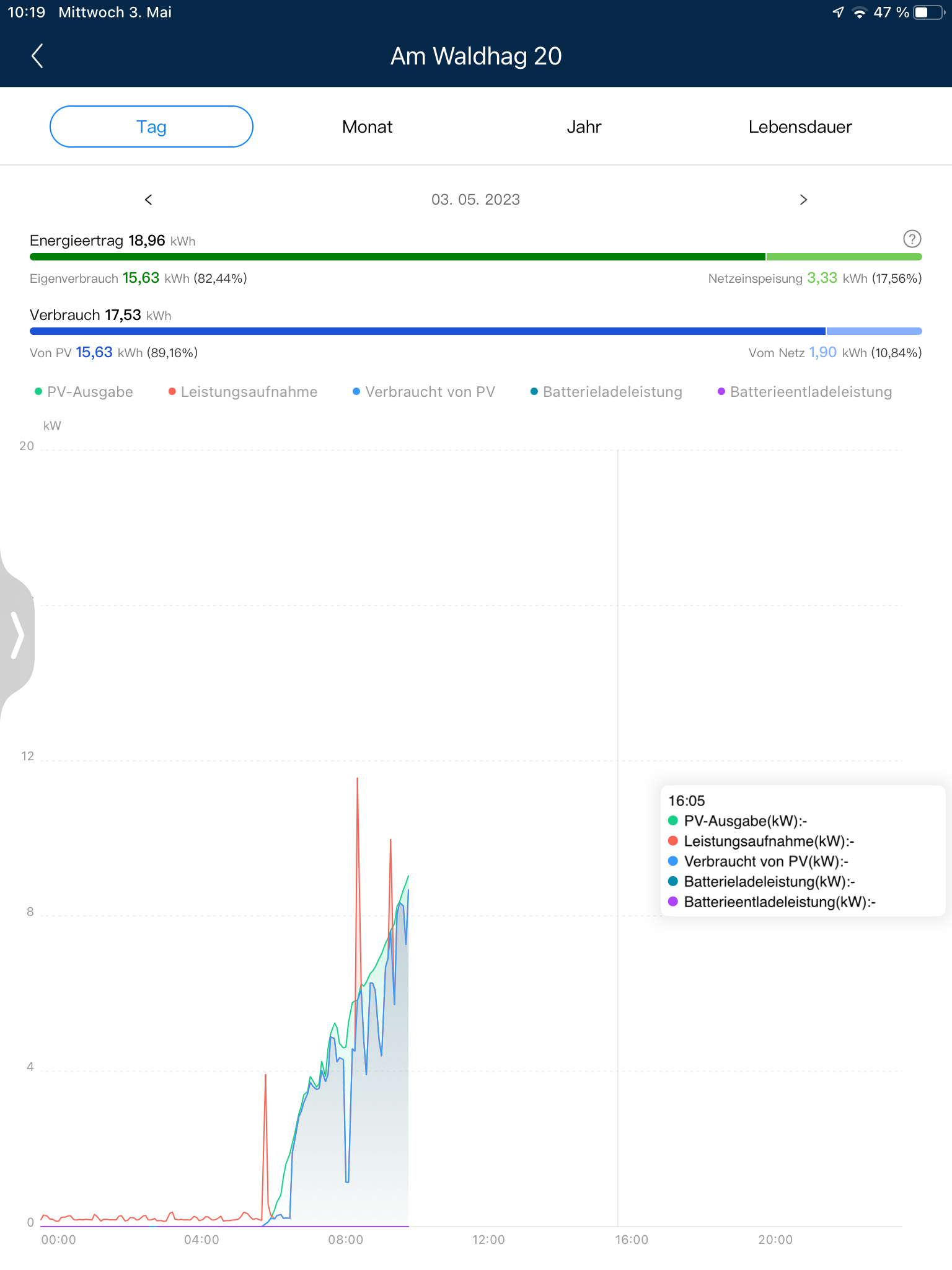Toggle PV-Ausgabe series in legend
The width and height of the screenshot is (952, 1270).
click(84, 392)
